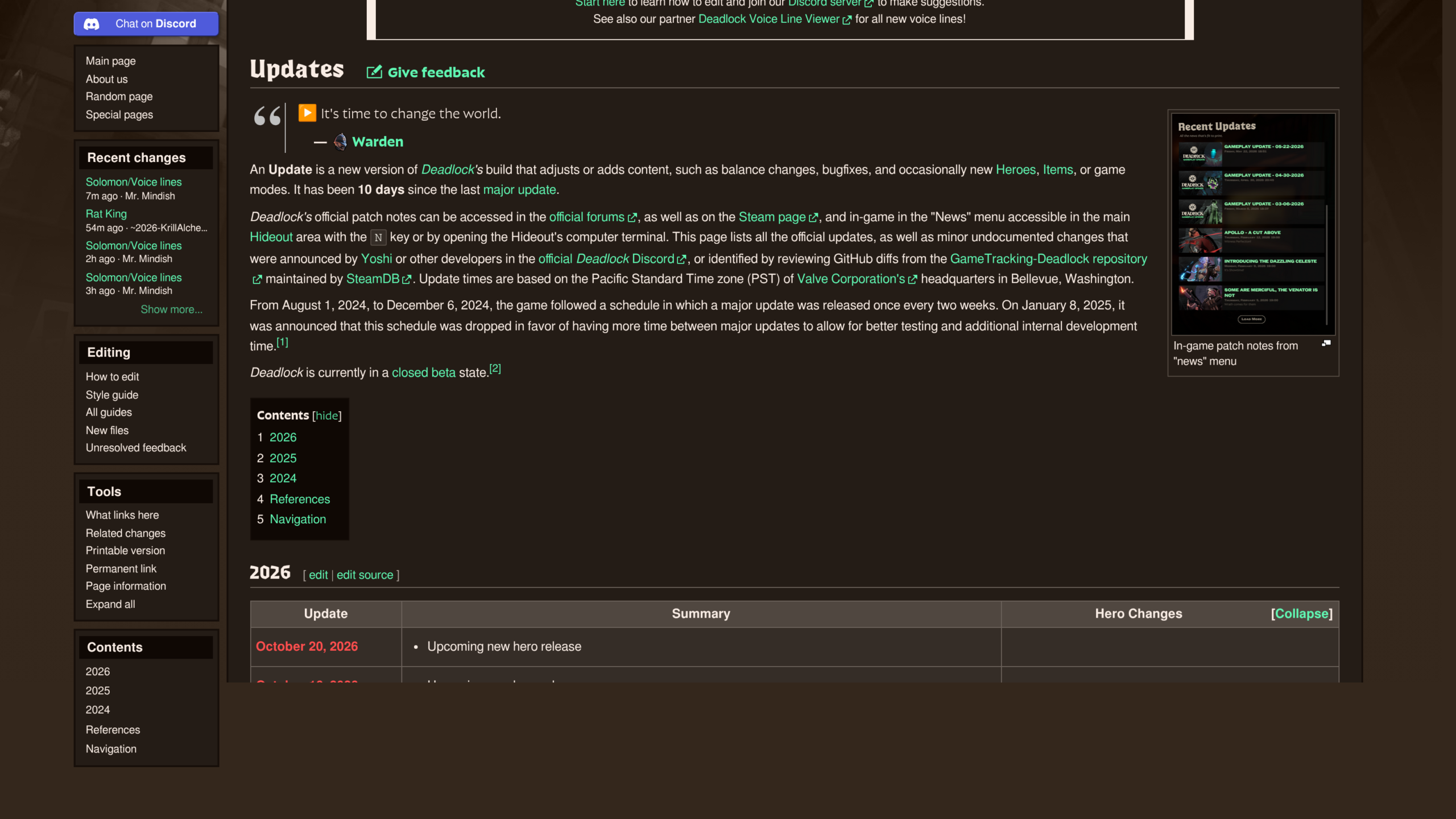The image size is (1456, 819).
Task: Open the Yoshi article link
Action: [377, 259]
